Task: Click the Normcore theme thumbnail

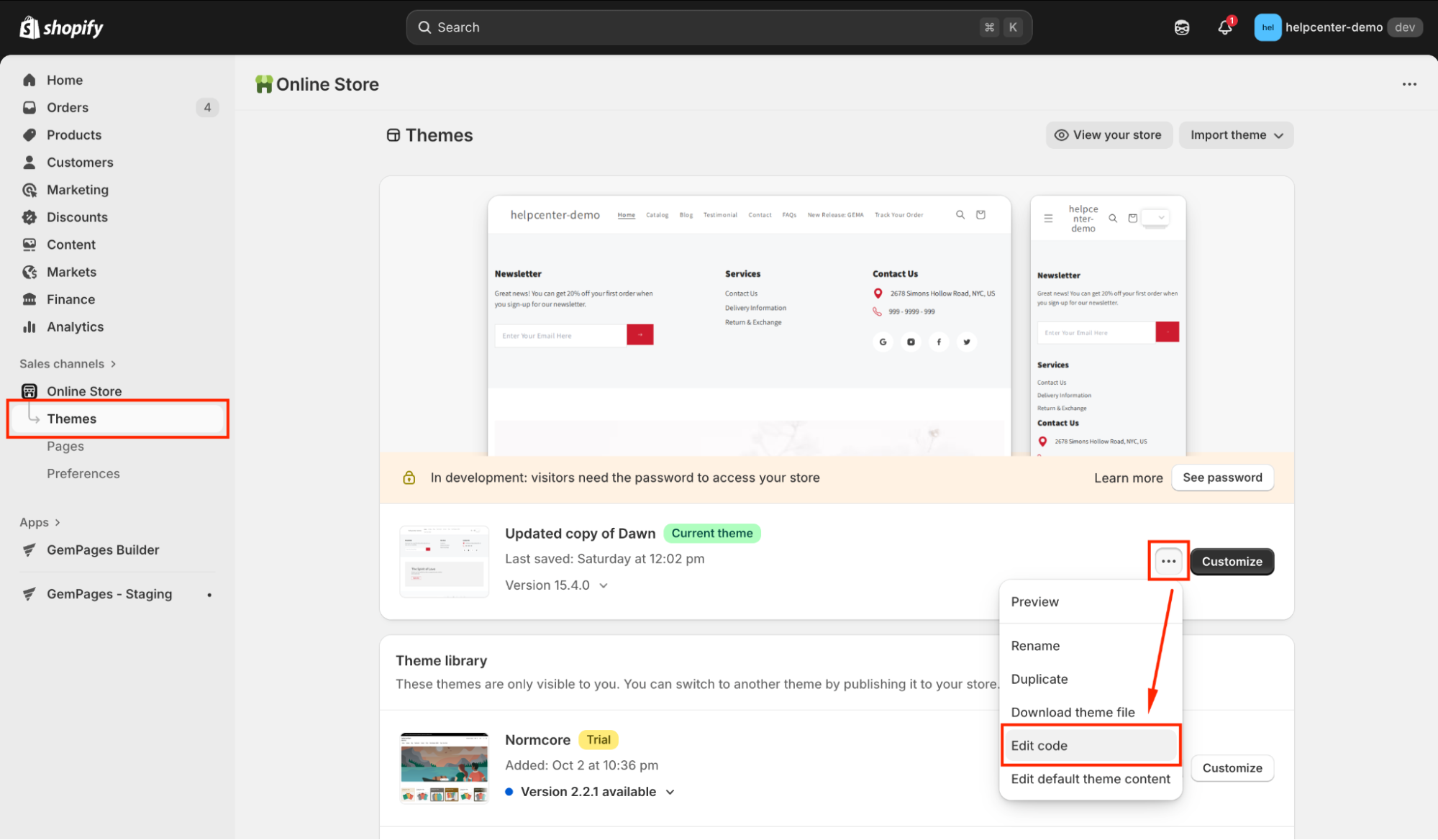Action: tap(445, 767)
